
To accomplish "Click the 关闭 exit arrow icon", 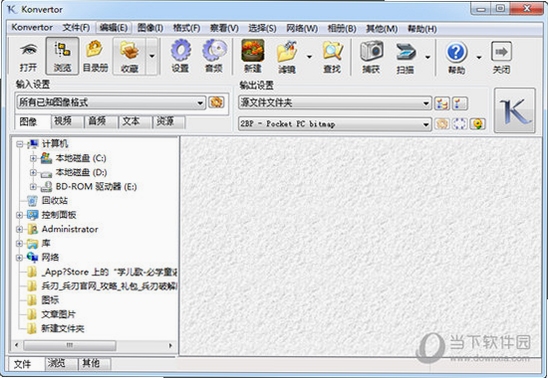I will coord(502,52).
